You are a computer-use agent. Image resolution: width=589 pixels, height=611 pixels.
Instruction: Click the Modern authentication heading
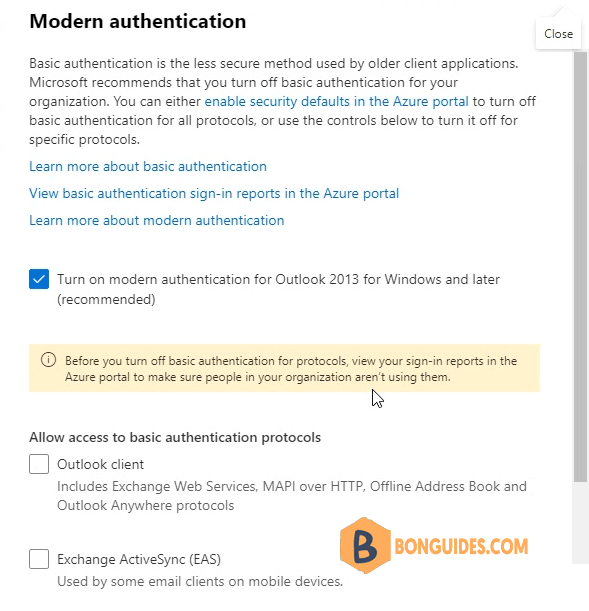[x=138, y=21]
